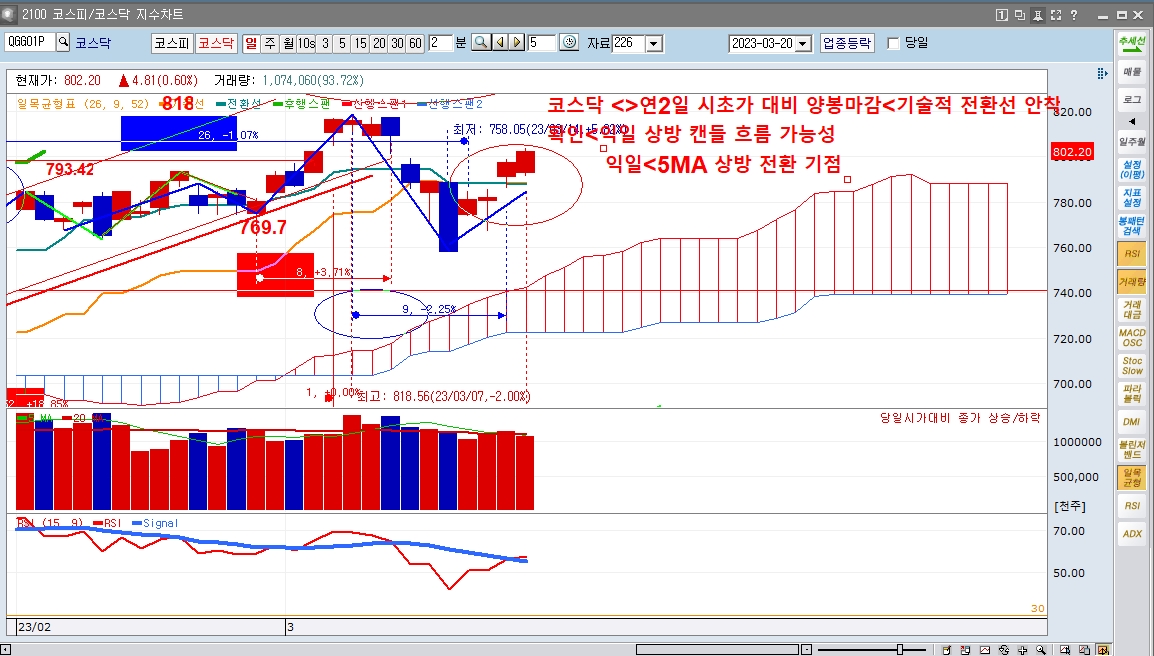The image size is (1154, 656).
Task: Click the zoom magnifier icon after 분
Action: (x=480, y=42)
